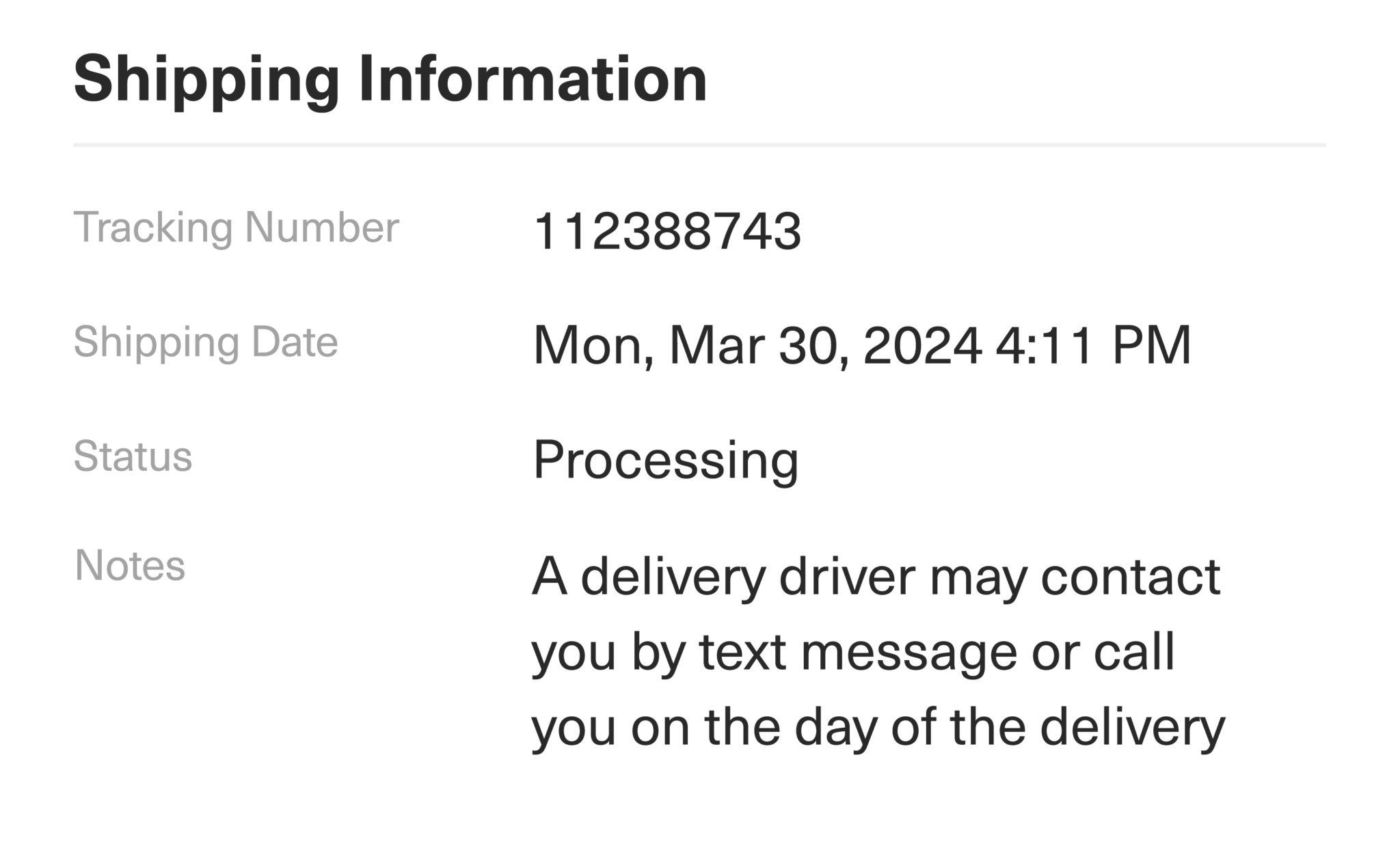This screenshot has width=1400, height=859.
Task: Click the divider line under the heading
Action: [x=699, y=146]
